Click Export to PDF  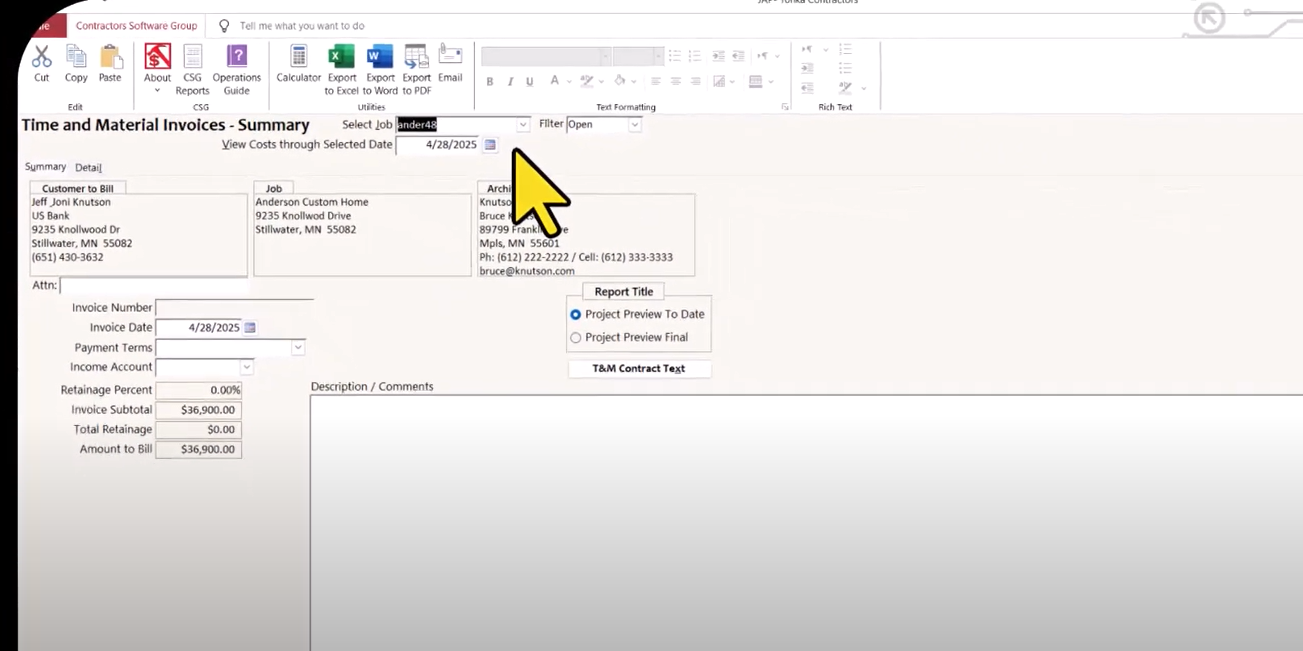point(415,66)
